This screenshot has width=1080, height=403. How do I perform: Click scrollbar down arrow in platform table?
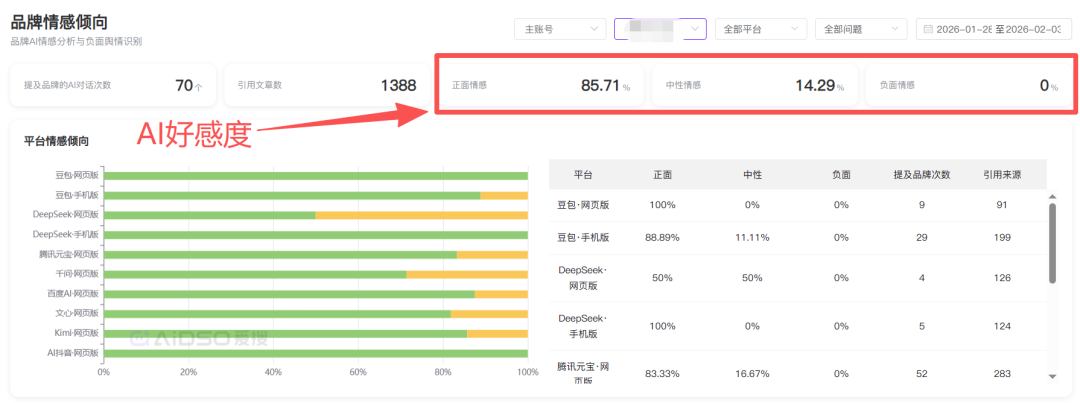tap(1051, 377)
